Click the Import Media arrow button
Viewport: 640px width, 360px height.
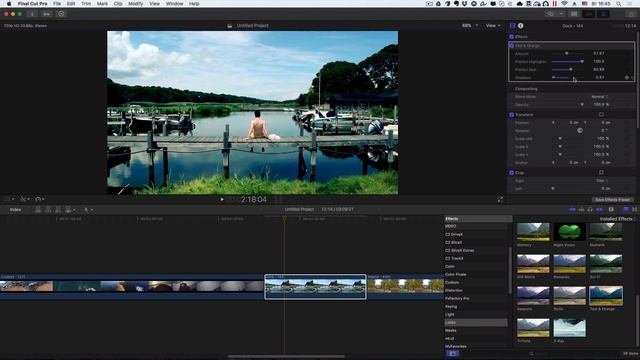tap(32, 14)
